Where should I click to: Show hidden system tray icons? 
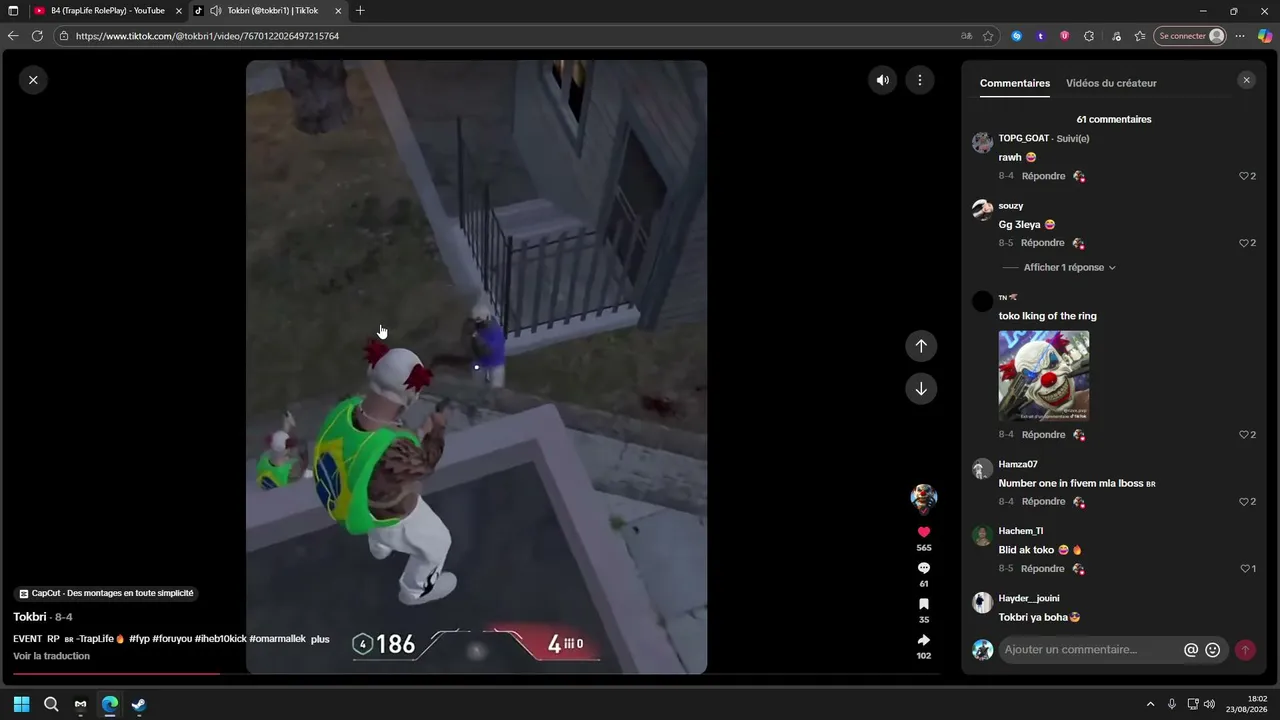(x=1150, y=704)
